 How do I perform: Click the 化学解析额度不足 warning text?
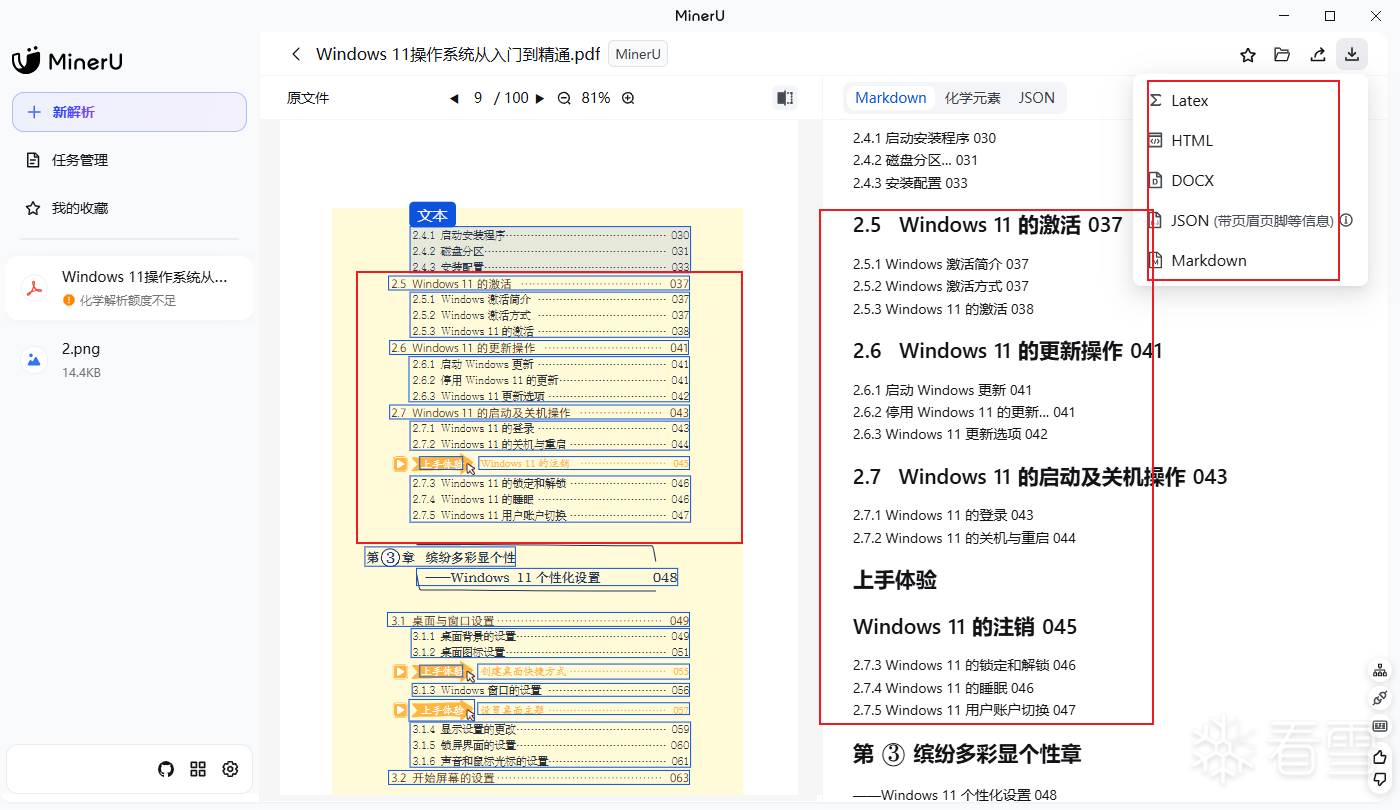(x=127, y=300)
